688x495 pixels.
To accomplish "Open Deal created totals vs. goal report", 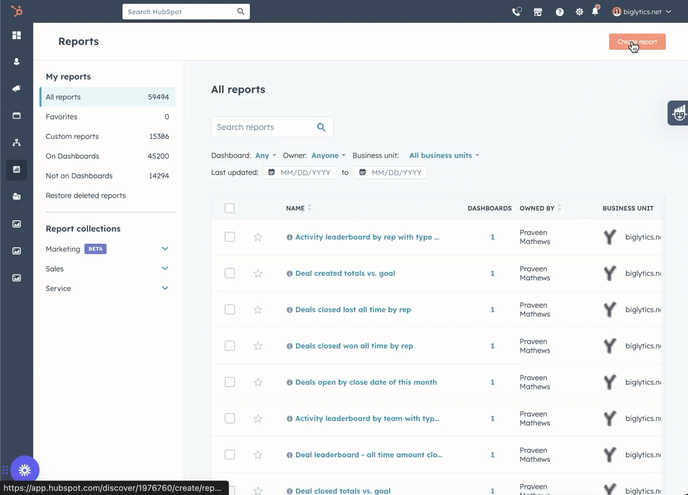I will pyautogui.click(x=345, y=273).
